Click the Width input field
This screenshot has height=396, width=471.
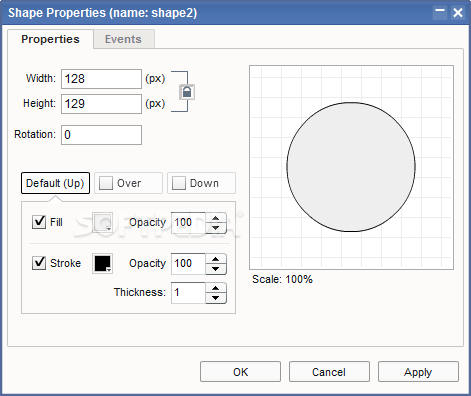click(101, 79)
